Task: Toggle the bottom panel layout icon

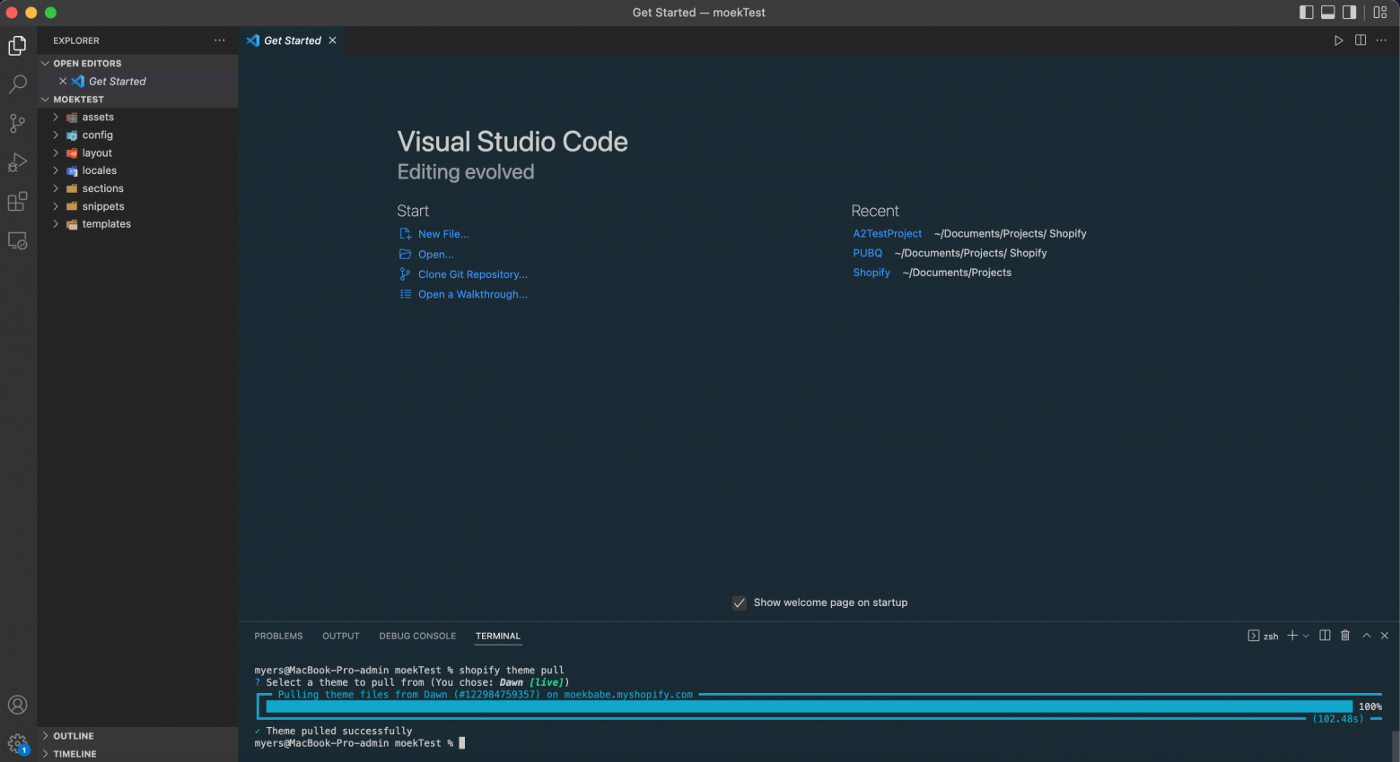Action: point(1328,13)
